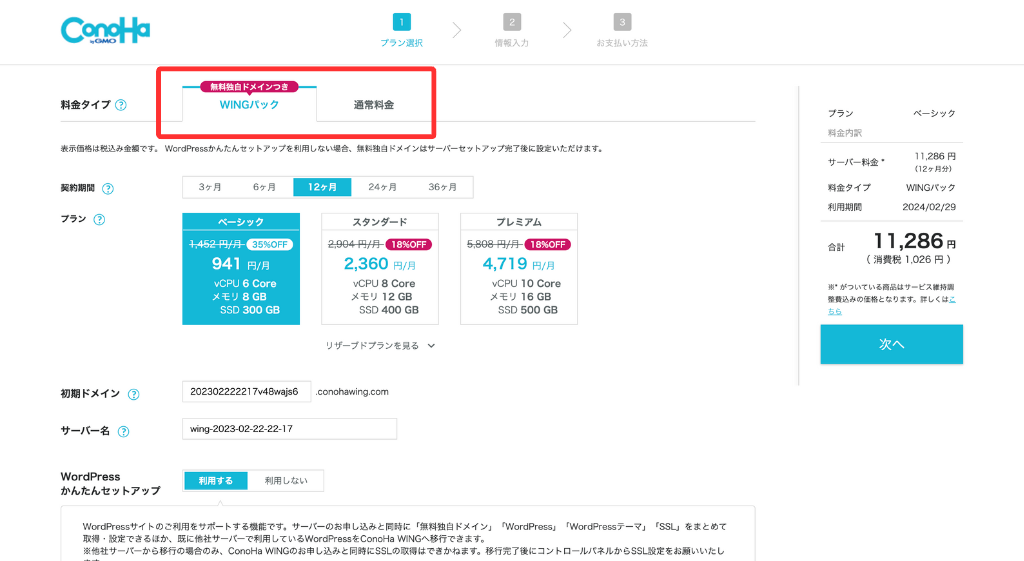Select the ベーシック plan card
Screen dimensions: 1024x561
[241, 268]
